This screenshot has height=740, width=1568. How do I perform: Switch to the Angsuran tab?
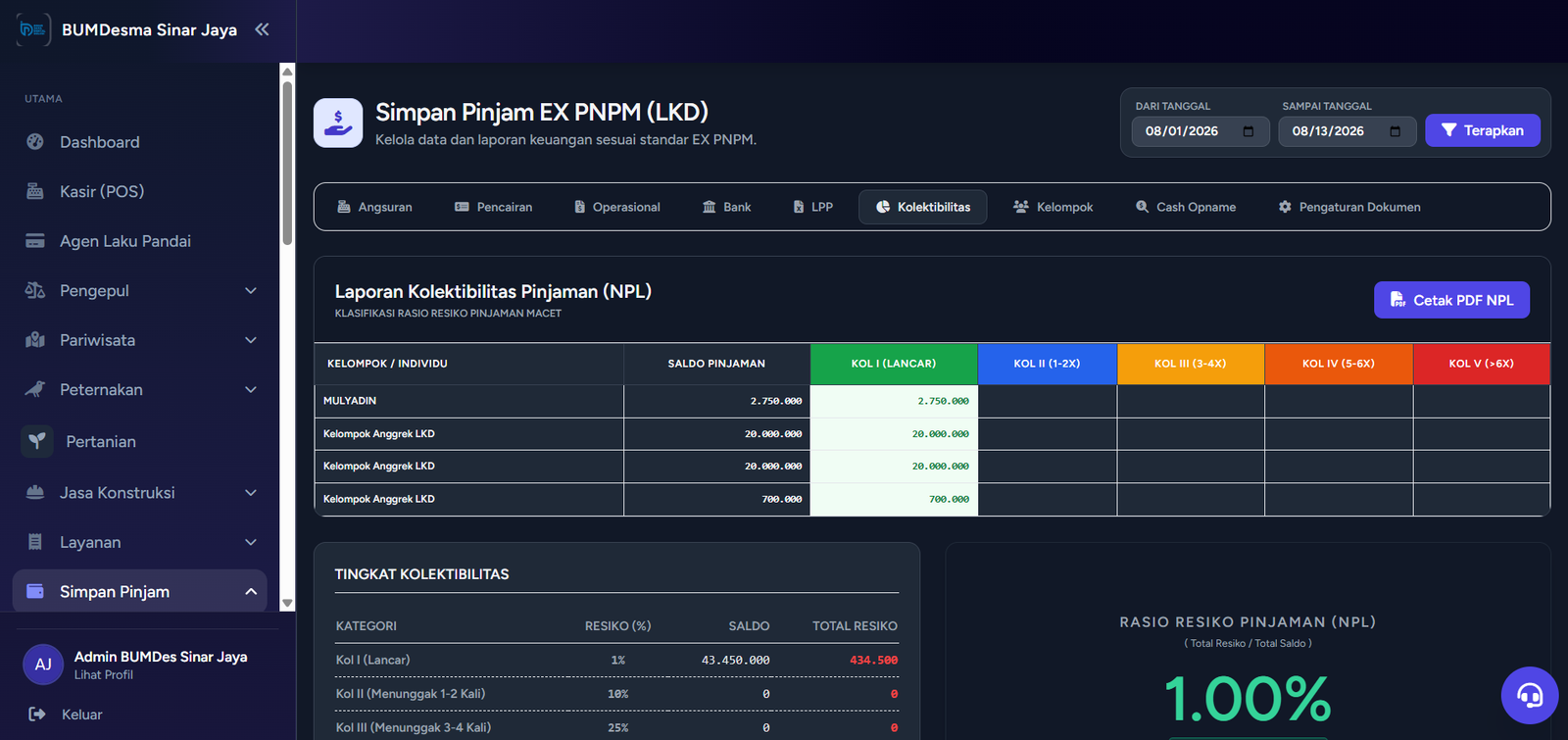tap(374, 207)
